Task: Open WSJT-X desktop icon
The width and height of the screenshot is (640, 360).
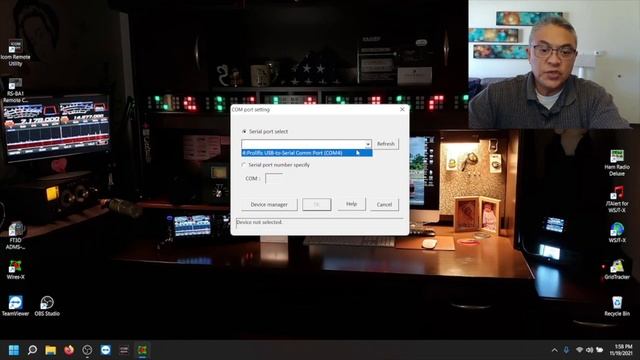Action: (617, 232)
